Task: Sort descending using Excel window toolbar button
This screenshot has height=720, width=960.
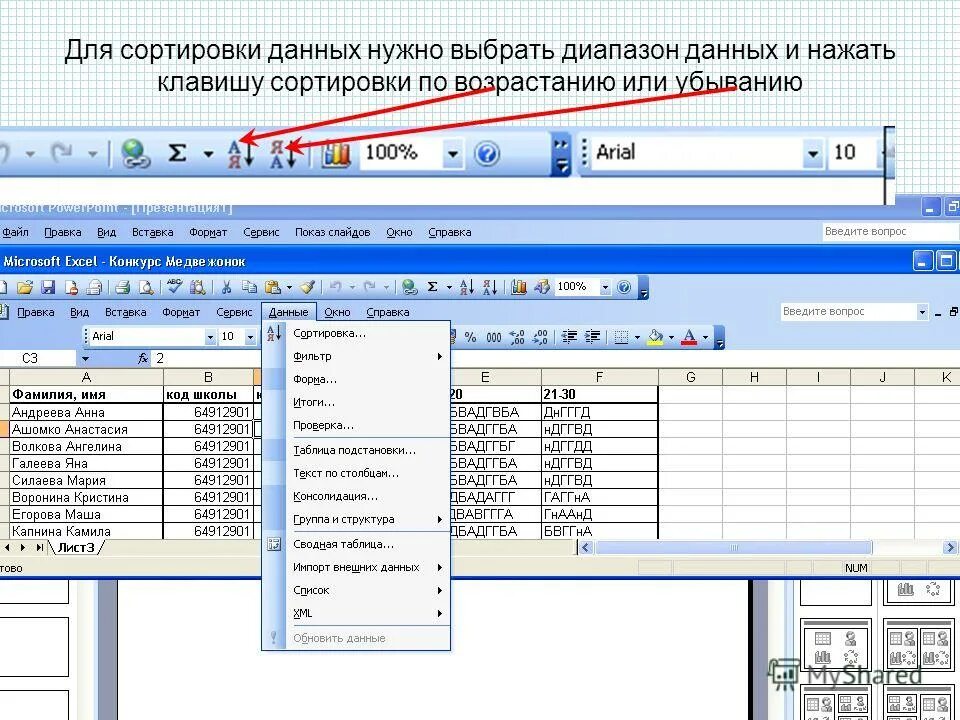Action: (490, 287)
